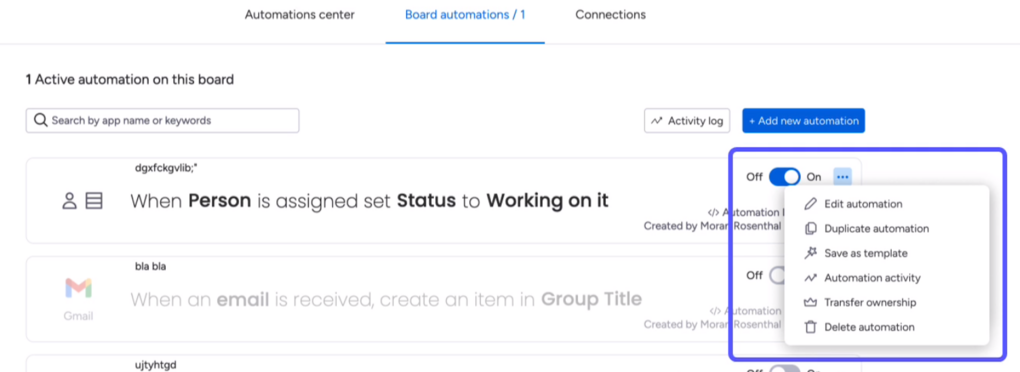
Task: Focus the search by app name field
Action: pos(163,120)
